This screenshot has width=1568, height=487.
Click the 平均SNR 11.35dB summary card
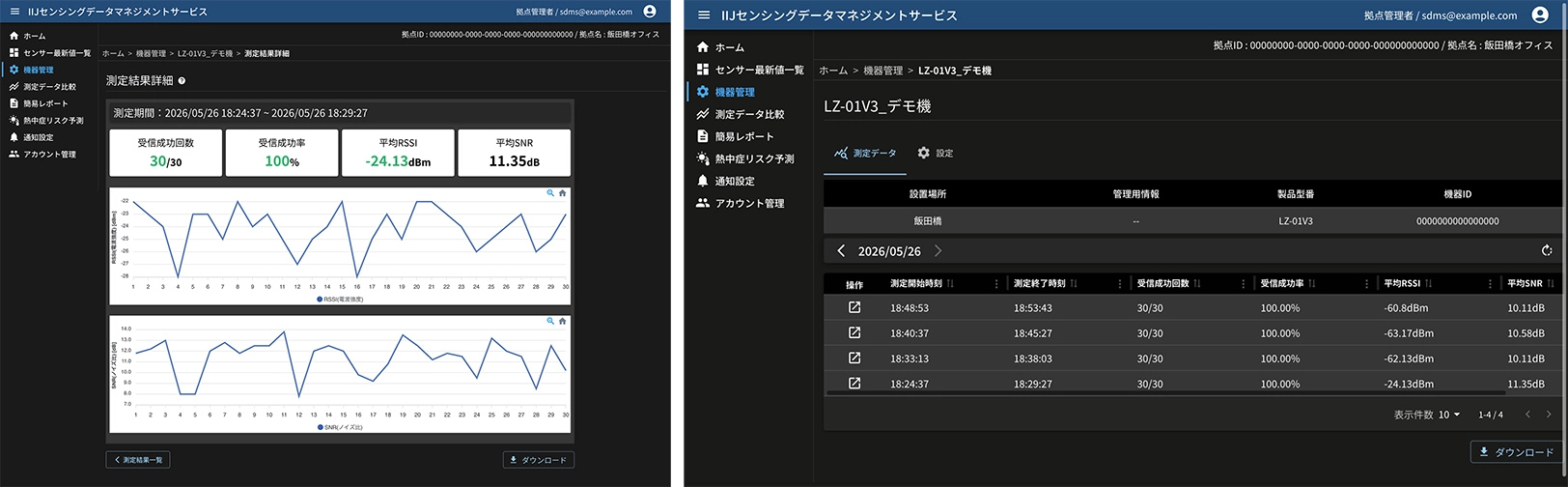514,153
